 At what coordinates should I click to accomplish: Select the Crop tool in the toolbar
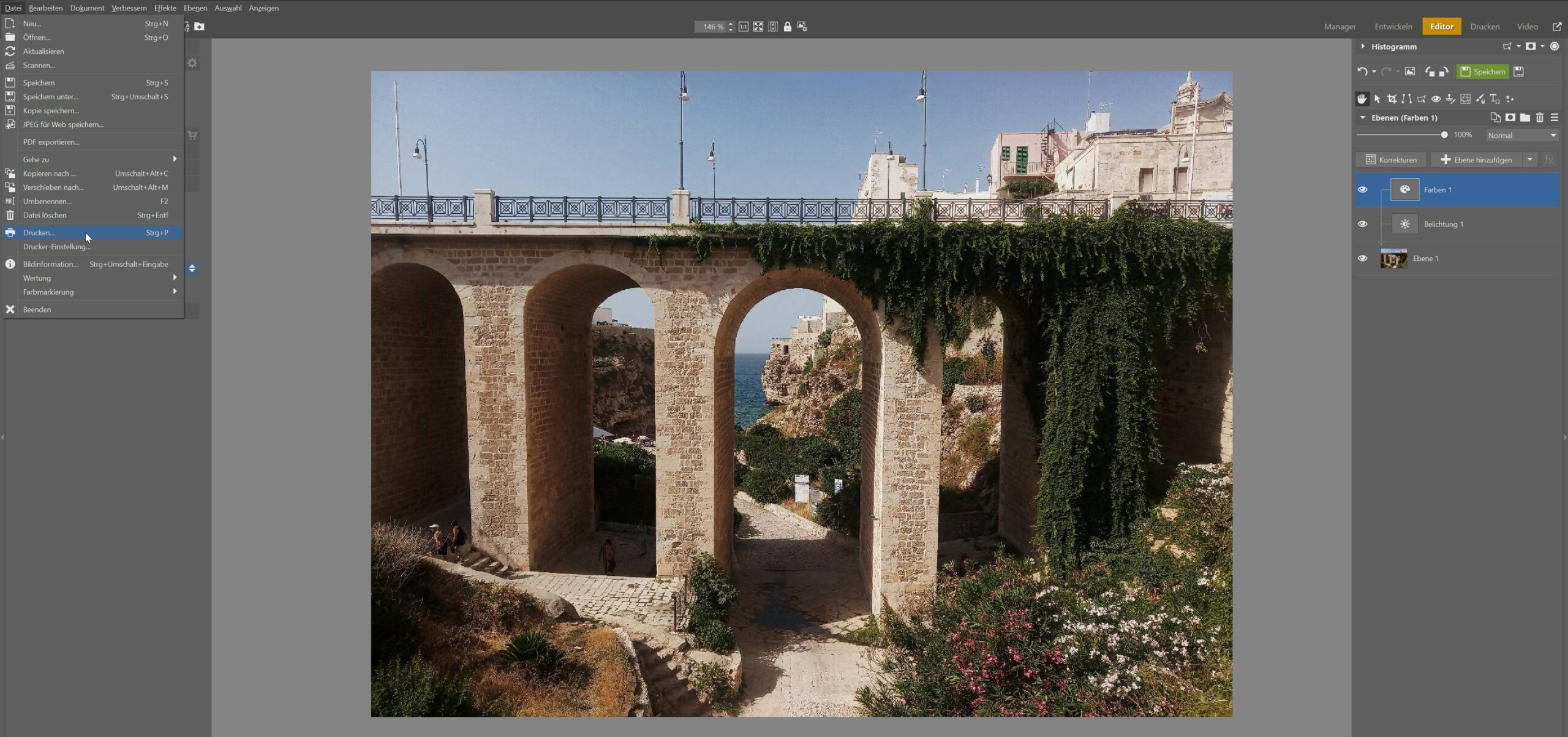pyautogui.click(x=1392, y=99)
